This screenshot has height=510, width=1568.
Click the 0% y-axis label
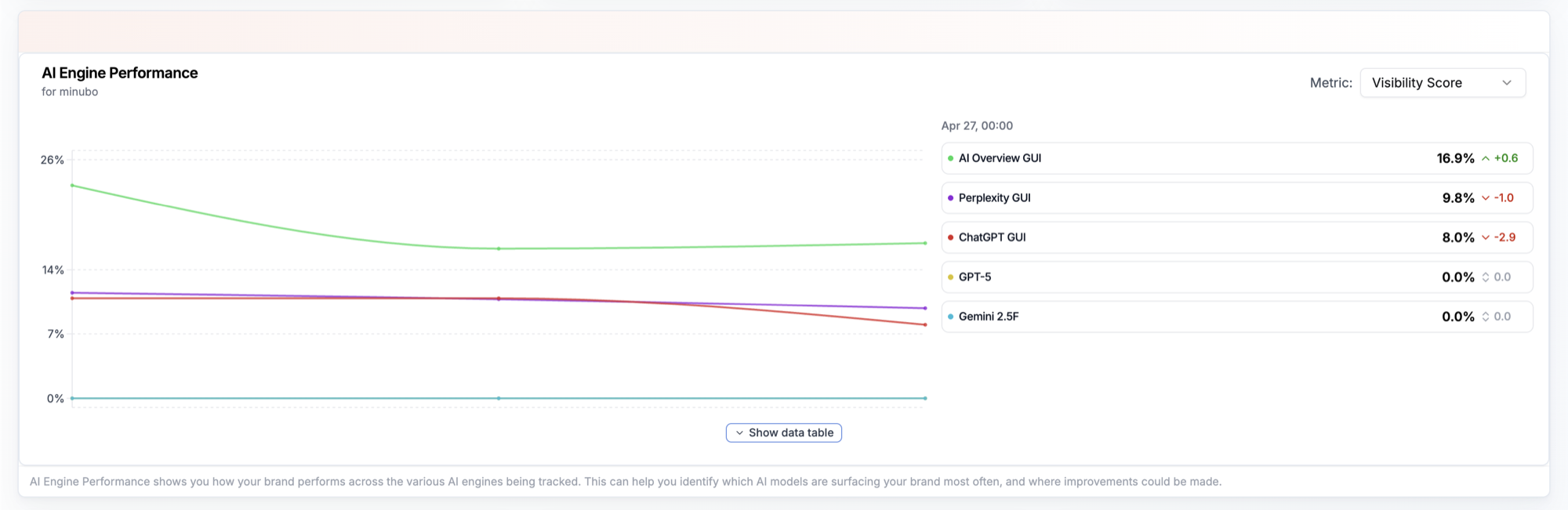coord(56,399)
